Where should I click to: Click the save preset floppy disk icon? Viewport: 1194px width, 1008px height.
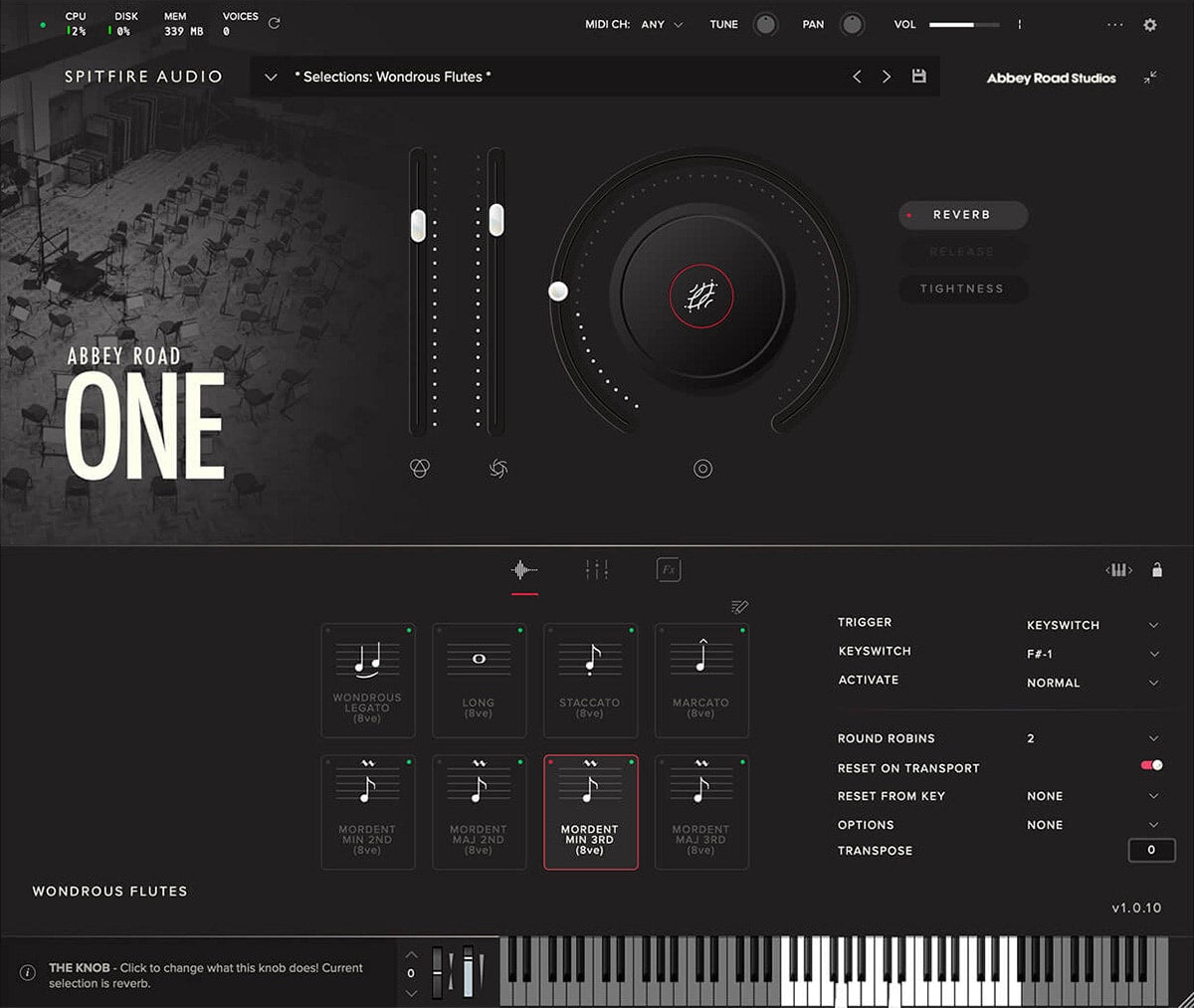918,77
